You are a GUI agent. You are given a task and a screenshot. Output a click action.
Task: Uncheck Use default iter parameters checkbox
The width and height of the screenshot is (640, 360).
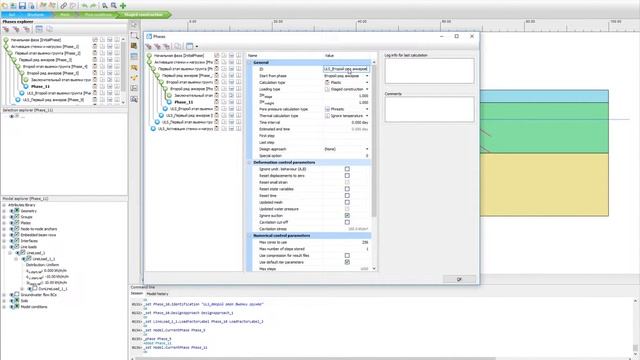coord(347,262)
